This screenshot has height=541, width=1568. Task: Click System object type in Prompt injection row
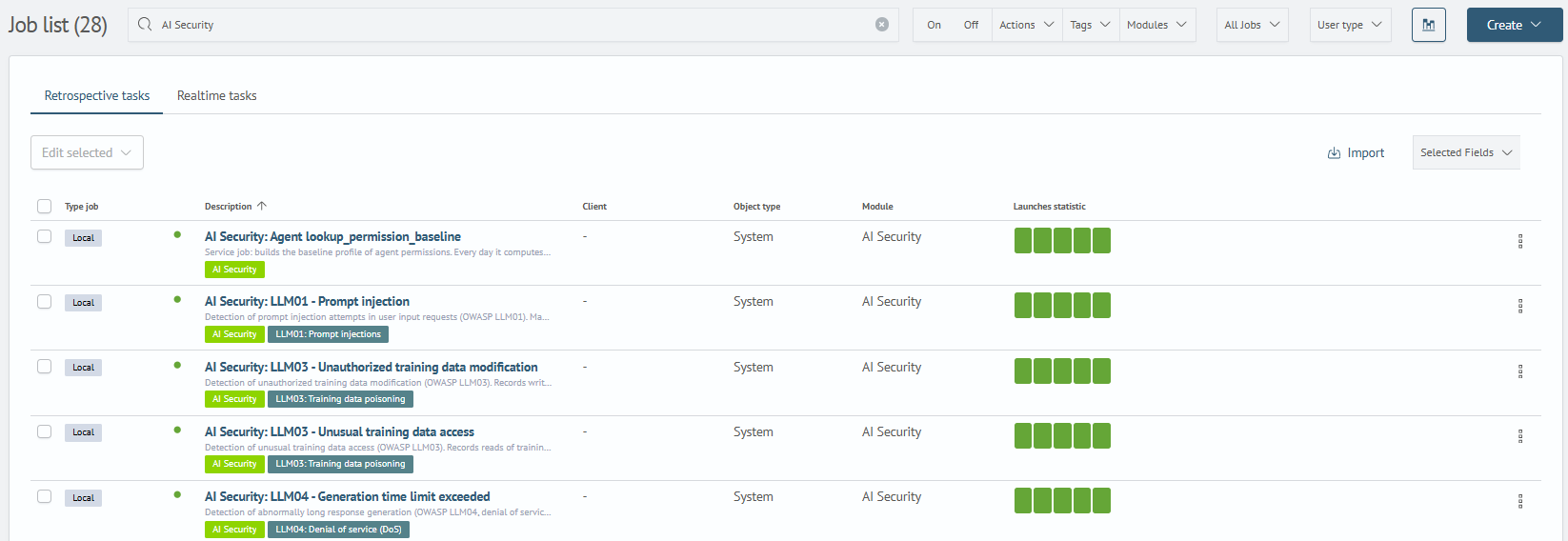pyautogui.click(x=754, y=302)
